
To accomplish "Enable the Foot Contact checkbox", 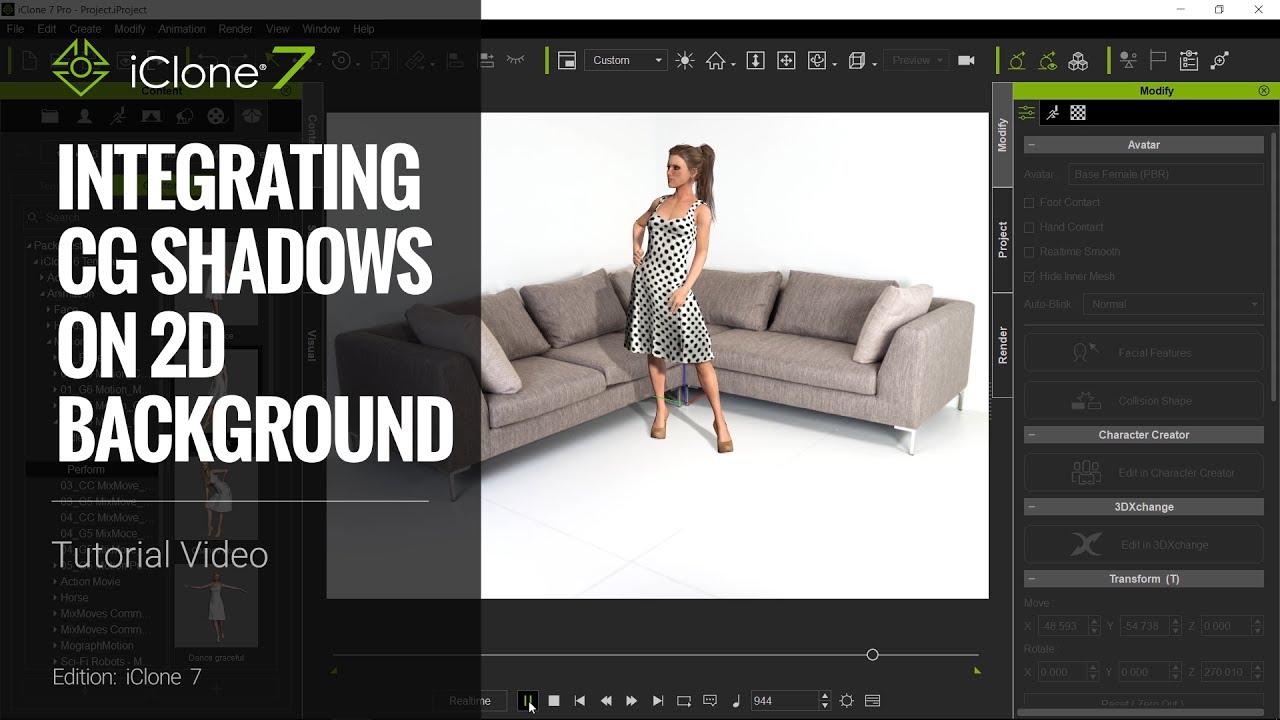I will tap(1029, 202).
